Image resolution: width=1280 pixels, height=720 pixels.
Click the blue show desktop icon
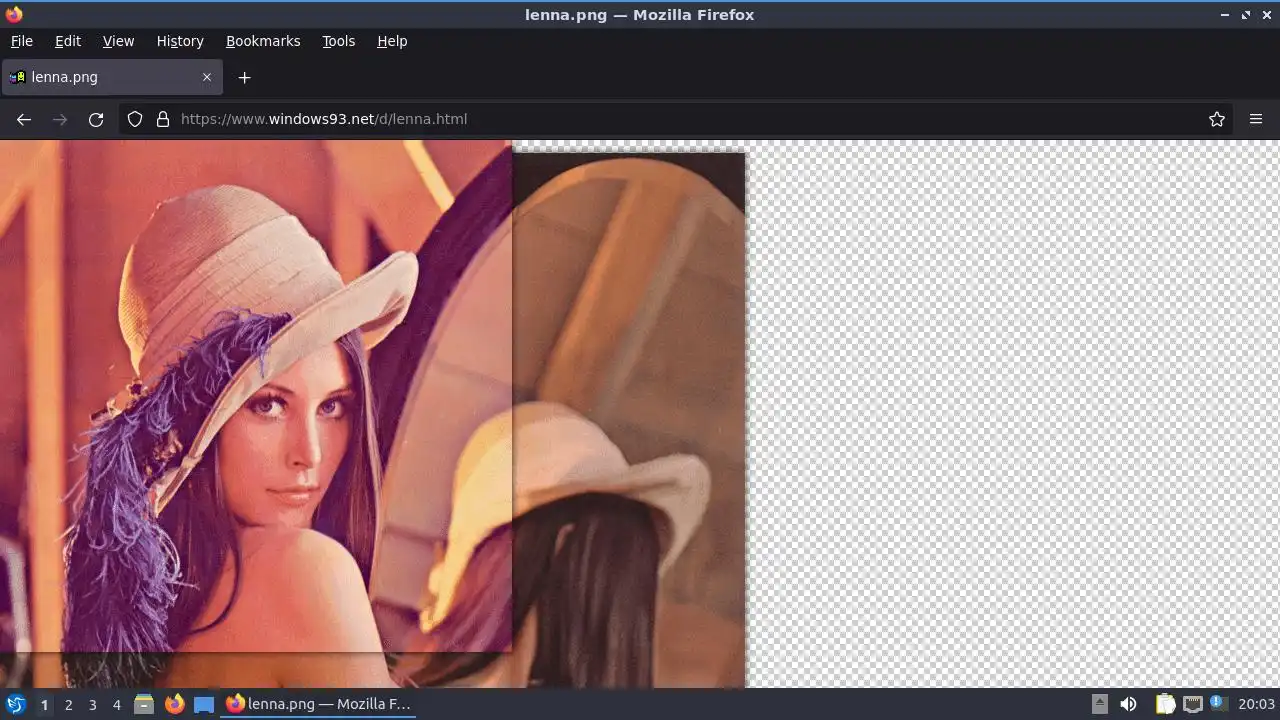[x=204, y=704]
